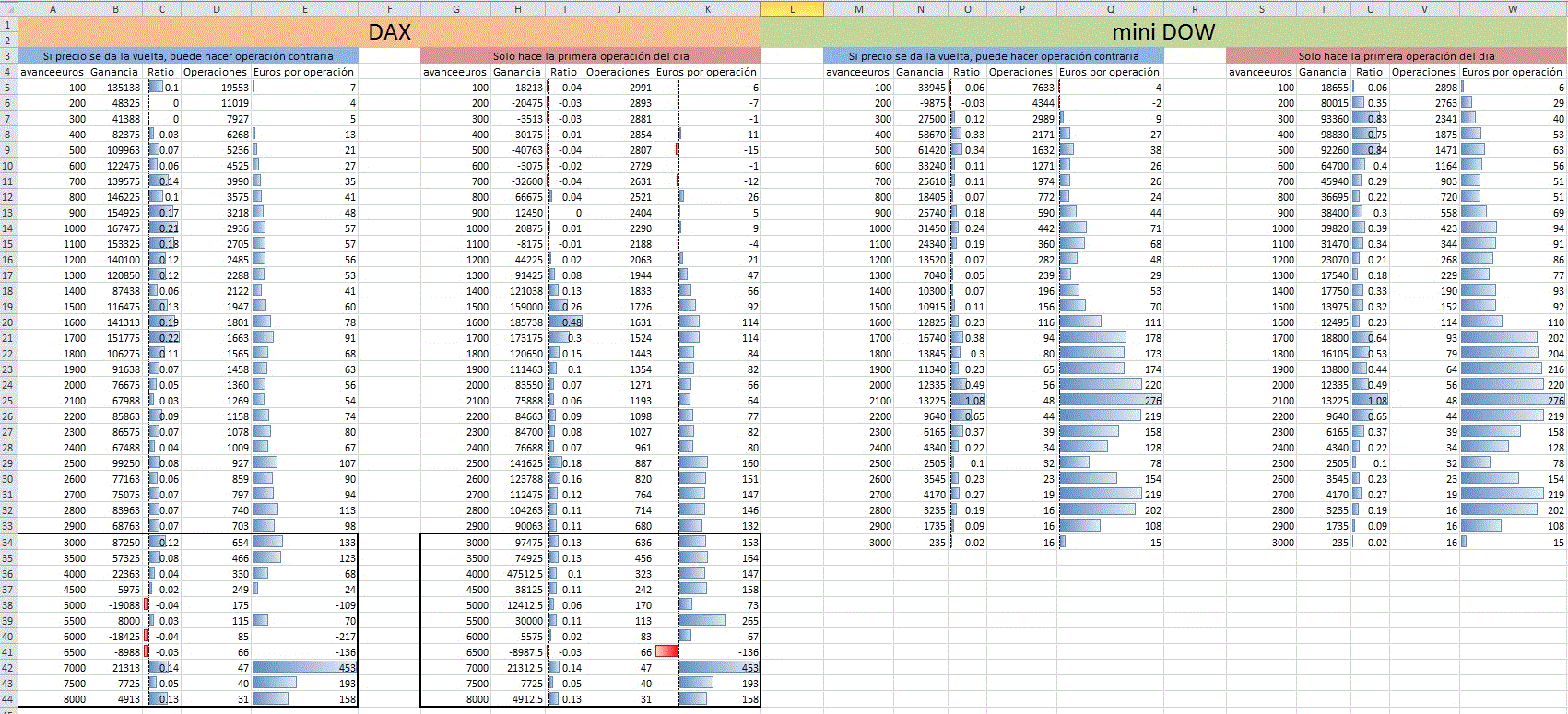The height and width of the screenshot is (714, 1568).
Task: Select row 3 header
Action: (x=8, y=56)
